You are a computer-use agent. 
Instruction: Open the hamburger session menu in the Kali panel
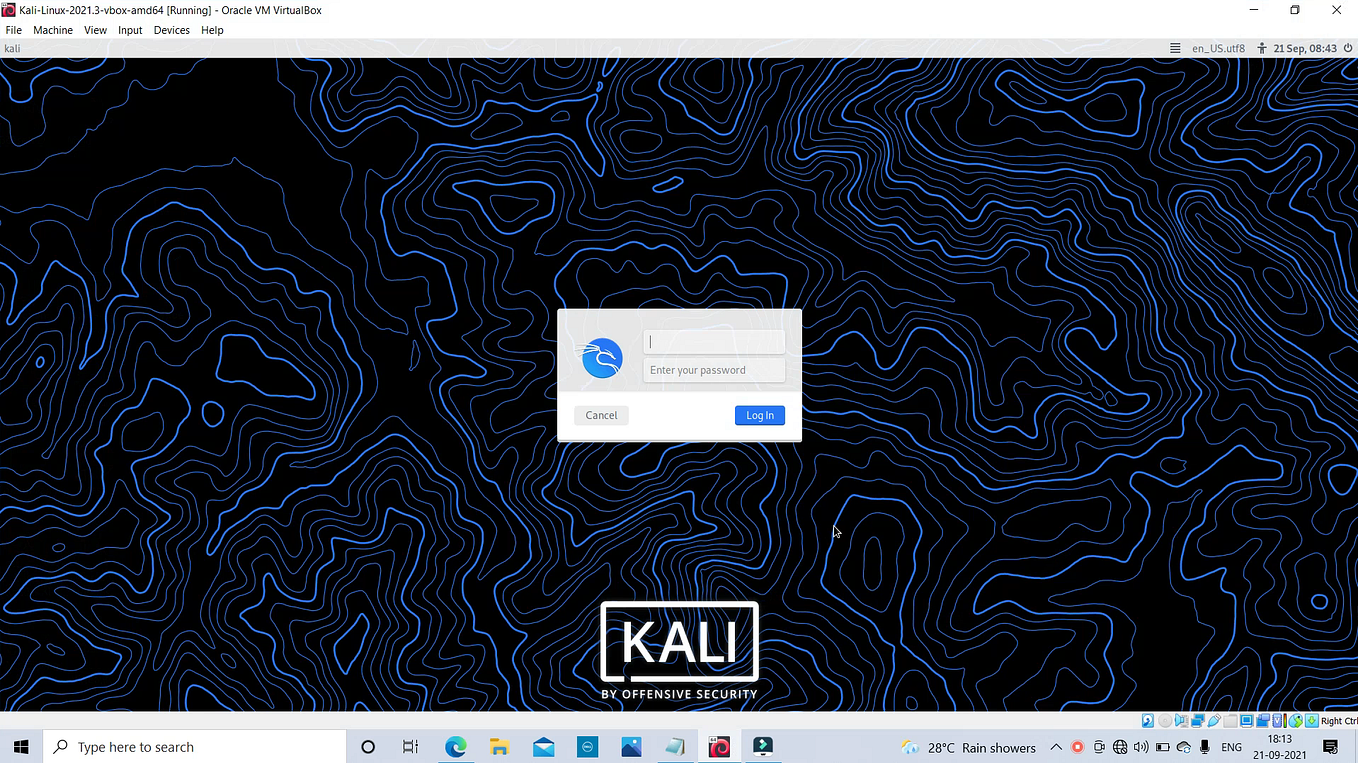tap(1174, 47)
